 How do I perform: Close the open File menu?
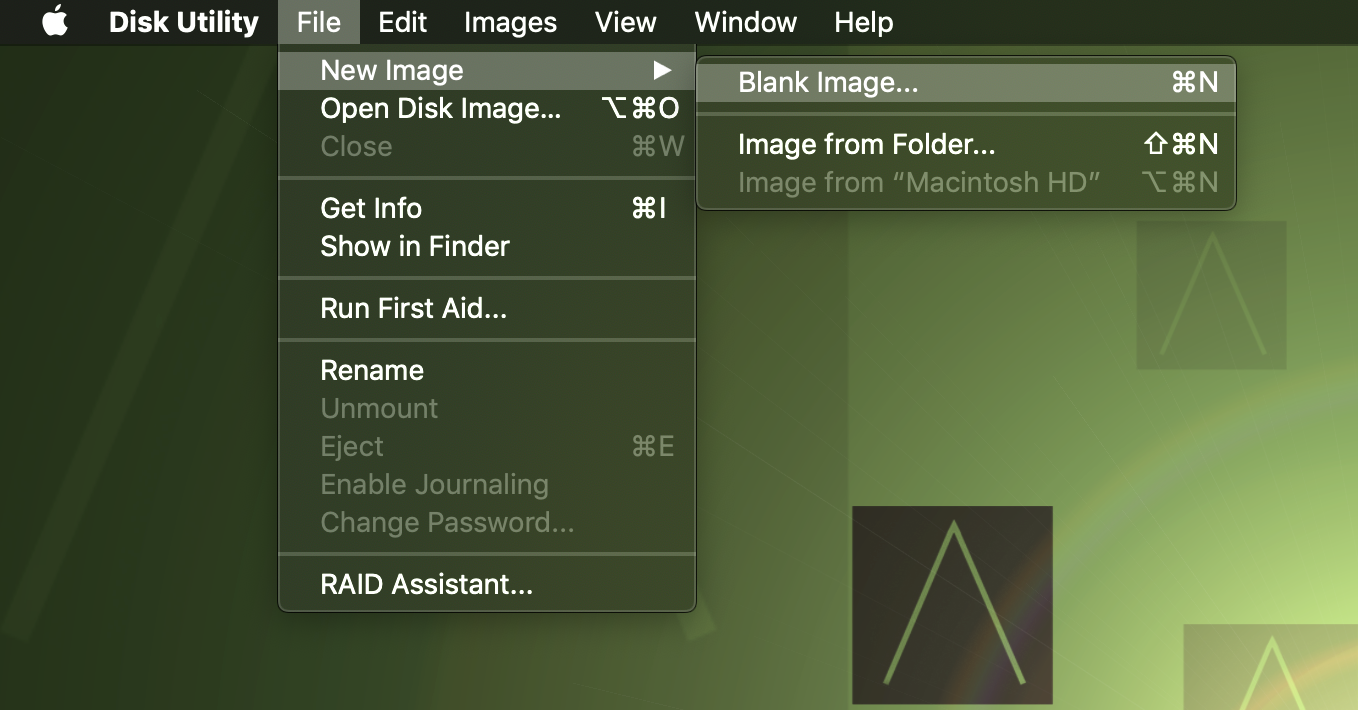318,22
